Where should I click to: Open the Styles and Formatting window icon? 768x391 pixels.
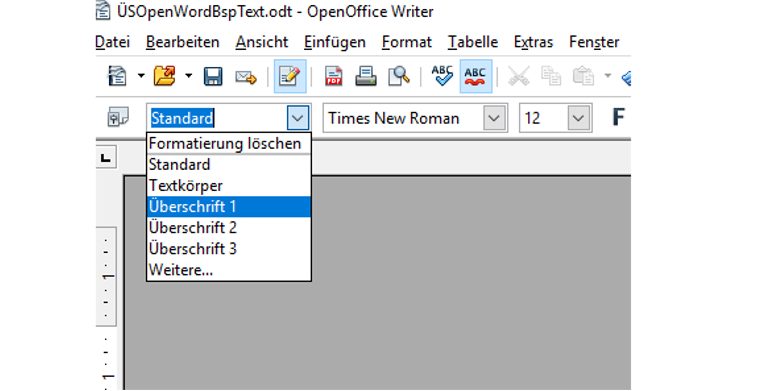[x=118, y=118]
